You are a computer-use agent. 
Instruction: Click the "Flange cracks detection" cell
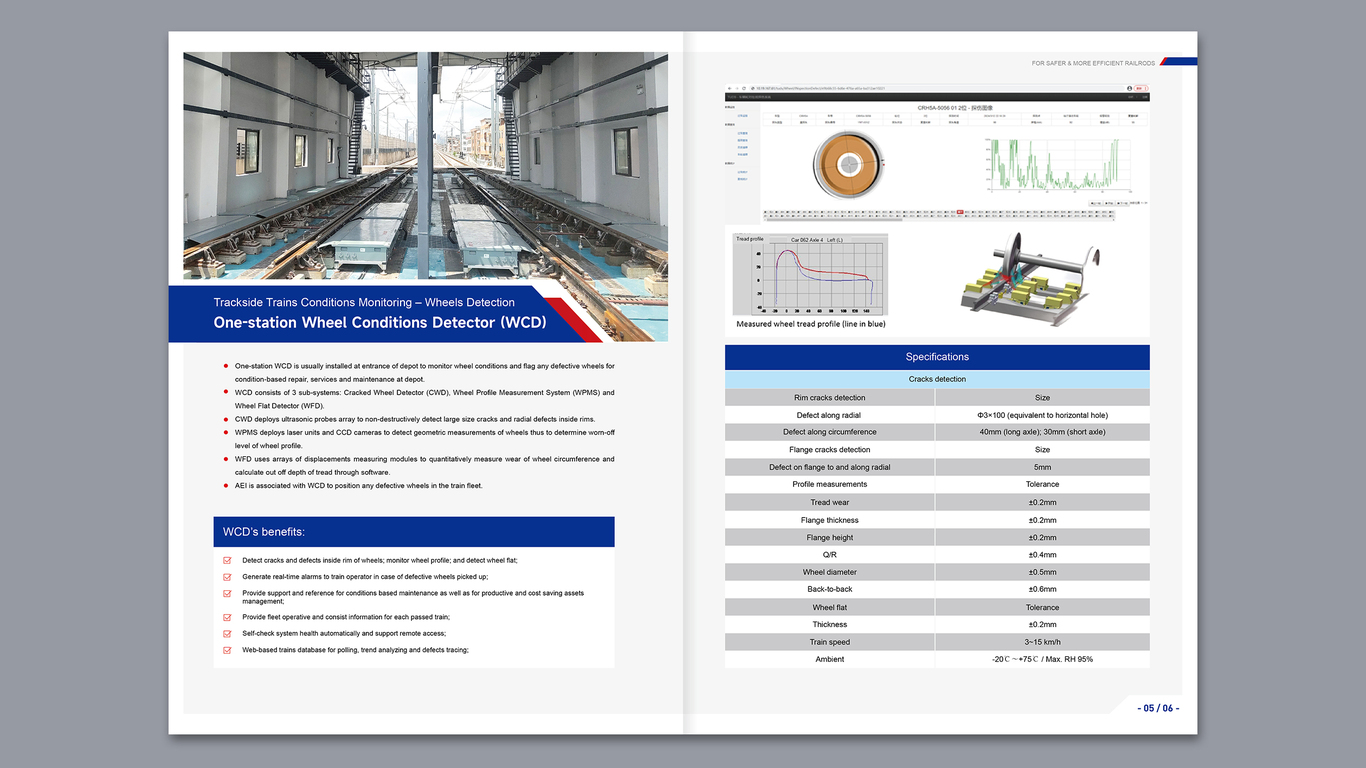pos(830,450)
